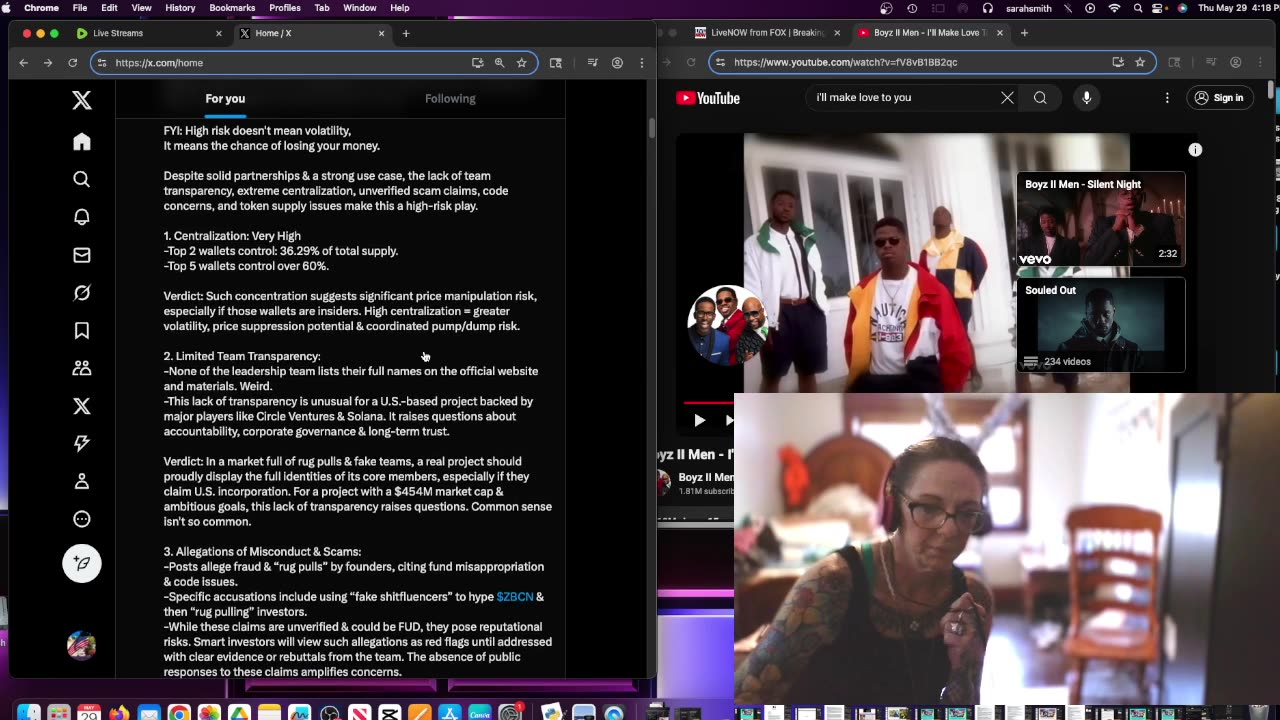1280x720 pixels.
Task: Go forward in the X browser window
Action: tap(48, 62)
